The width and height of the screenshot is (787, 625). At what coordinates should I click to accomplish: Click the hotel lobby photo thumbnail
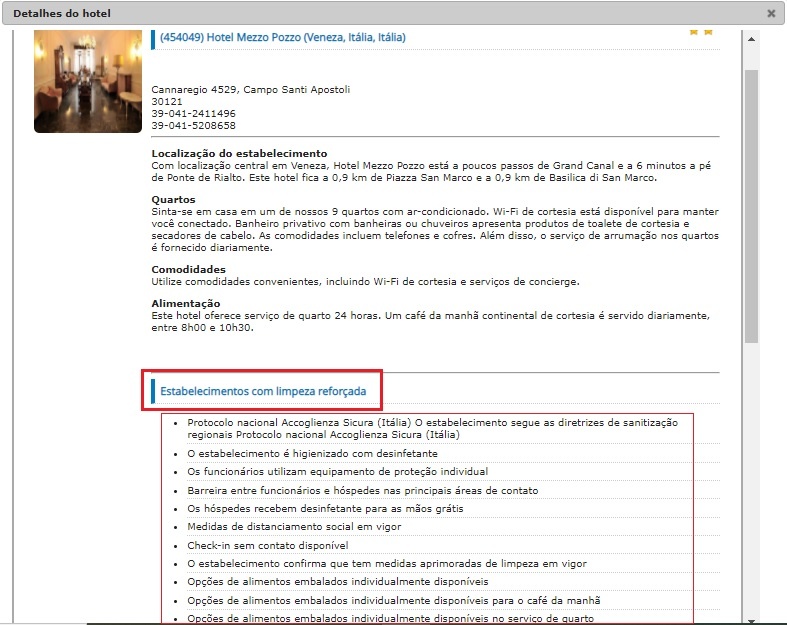click(88, 81)
